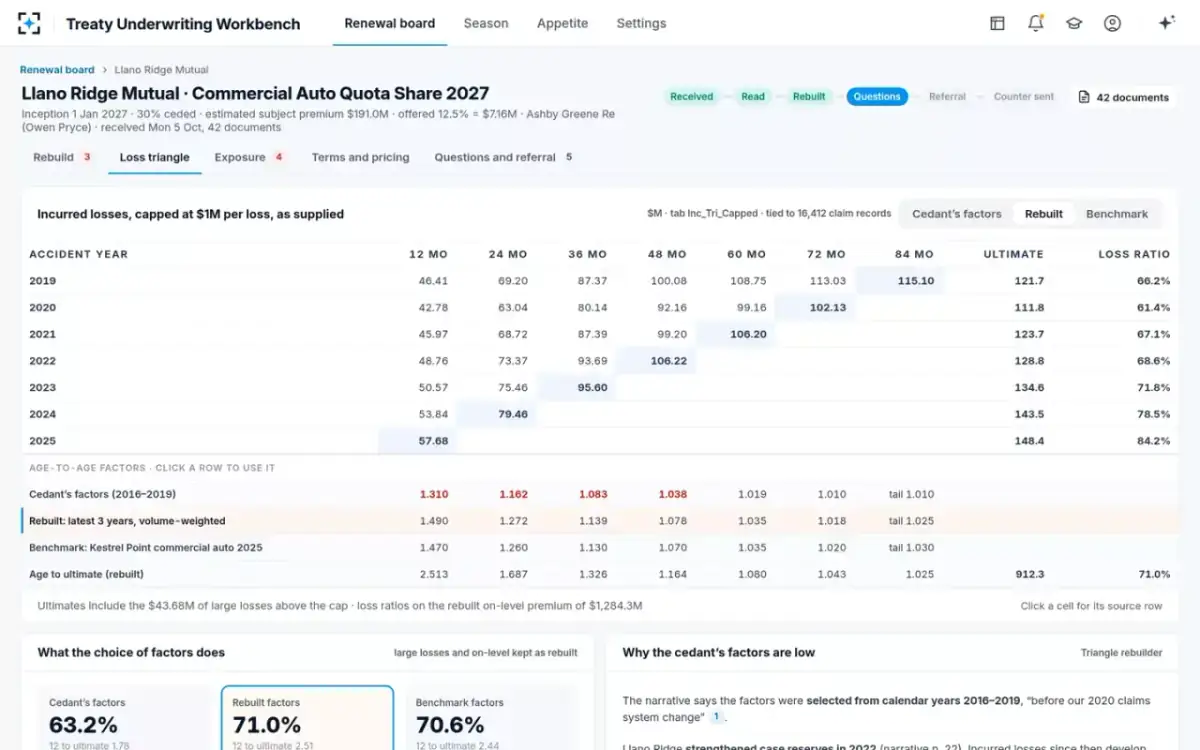This screenshot has height=750, width=1200.
Task: Click the Referral workflow stage
Action: pyautogui.click(x=947, y=97)
